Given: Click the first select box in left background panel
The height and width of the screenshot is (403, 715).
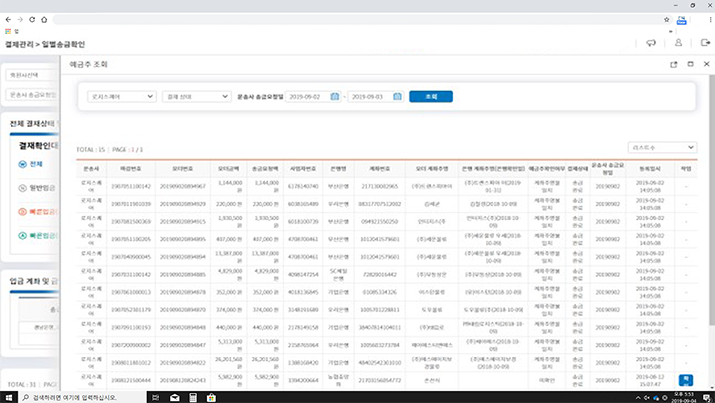Looking at the screenshot, I should [32, 75].
